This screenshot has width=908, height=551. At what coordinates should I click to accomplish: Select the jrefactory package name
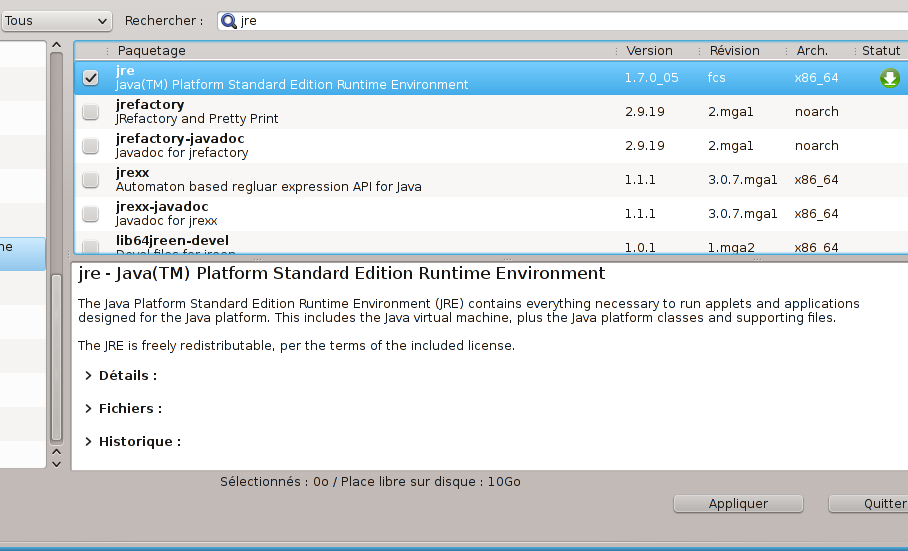[150, 105]
